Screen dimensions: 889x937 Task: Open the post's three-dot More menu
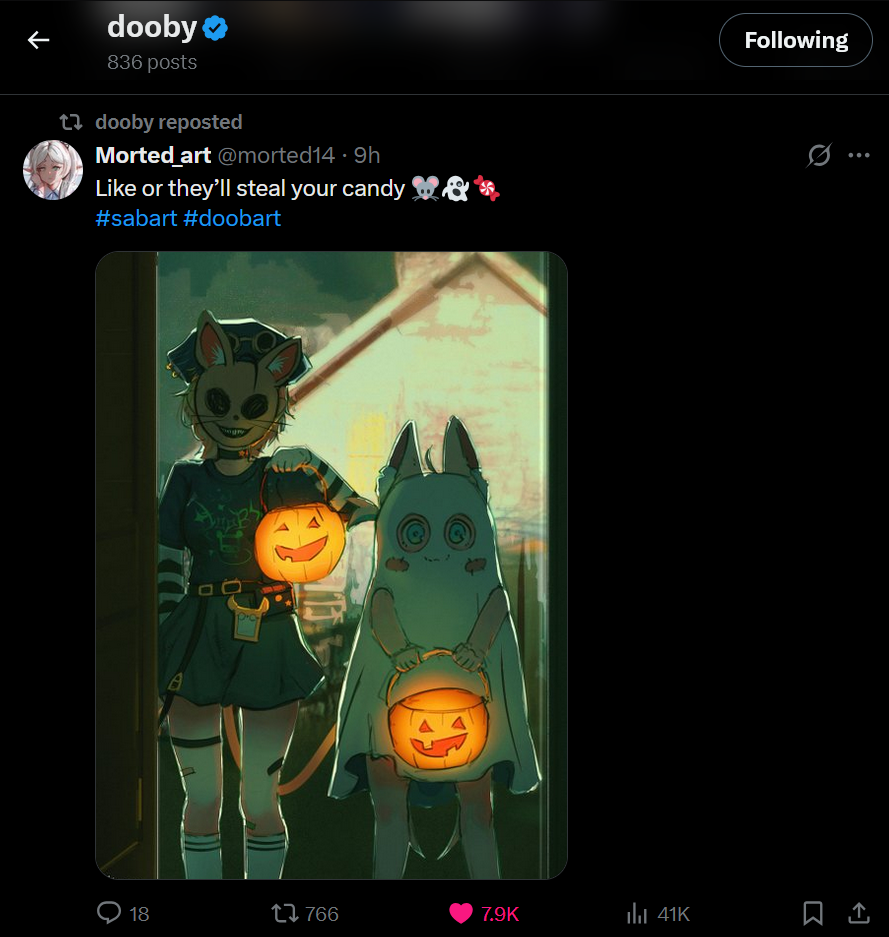pos(858,155)
